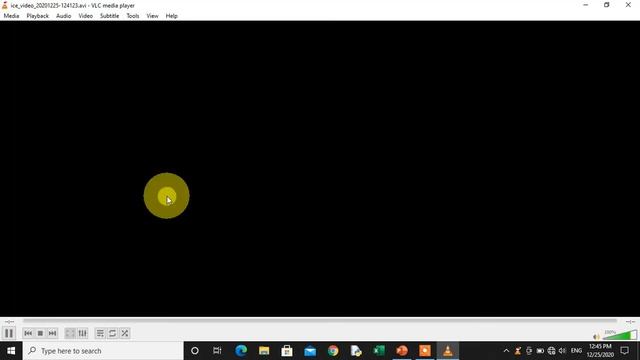640x360 pixels.
Task: Toggle loop repeat mode
Action: [112, 333]
